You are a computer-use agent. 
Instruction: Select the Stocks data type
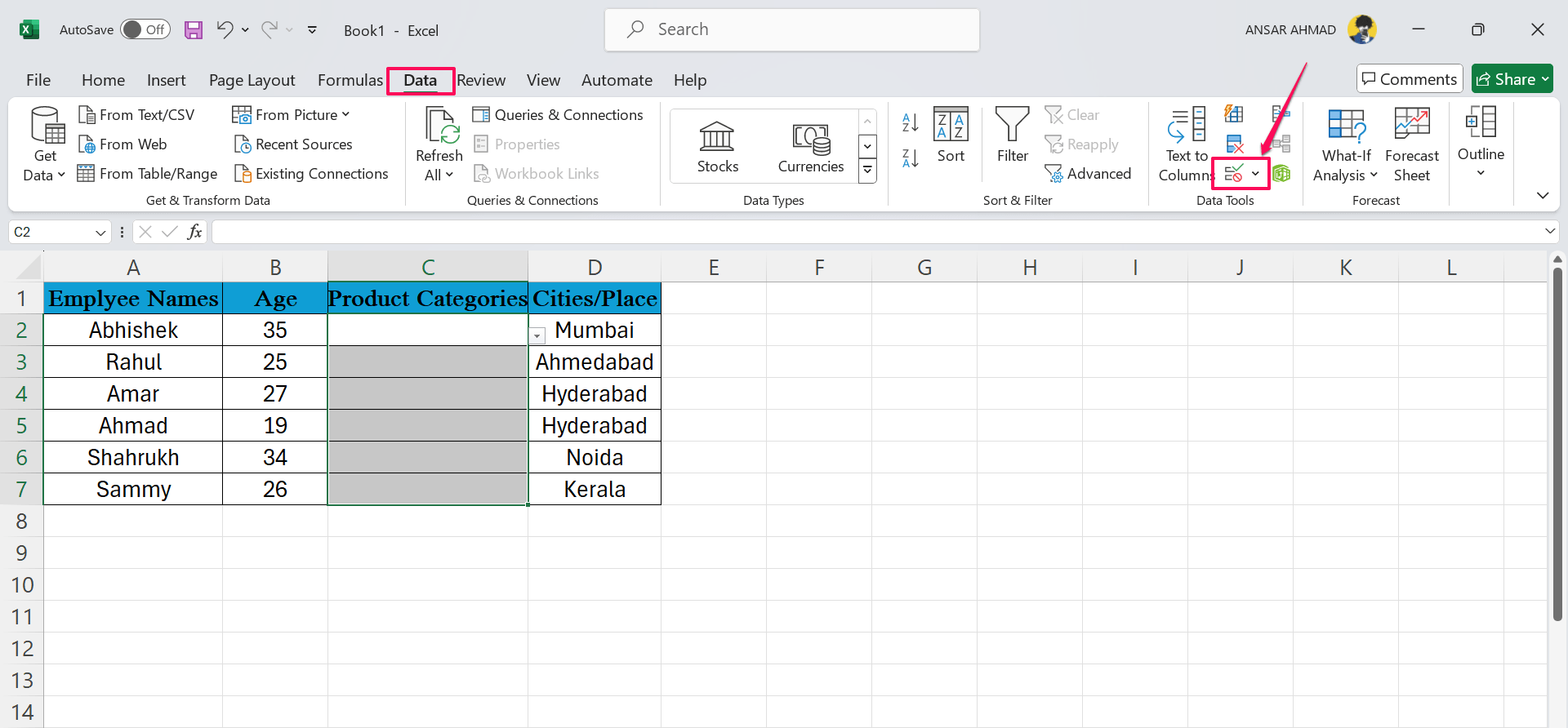click(717, 147)
